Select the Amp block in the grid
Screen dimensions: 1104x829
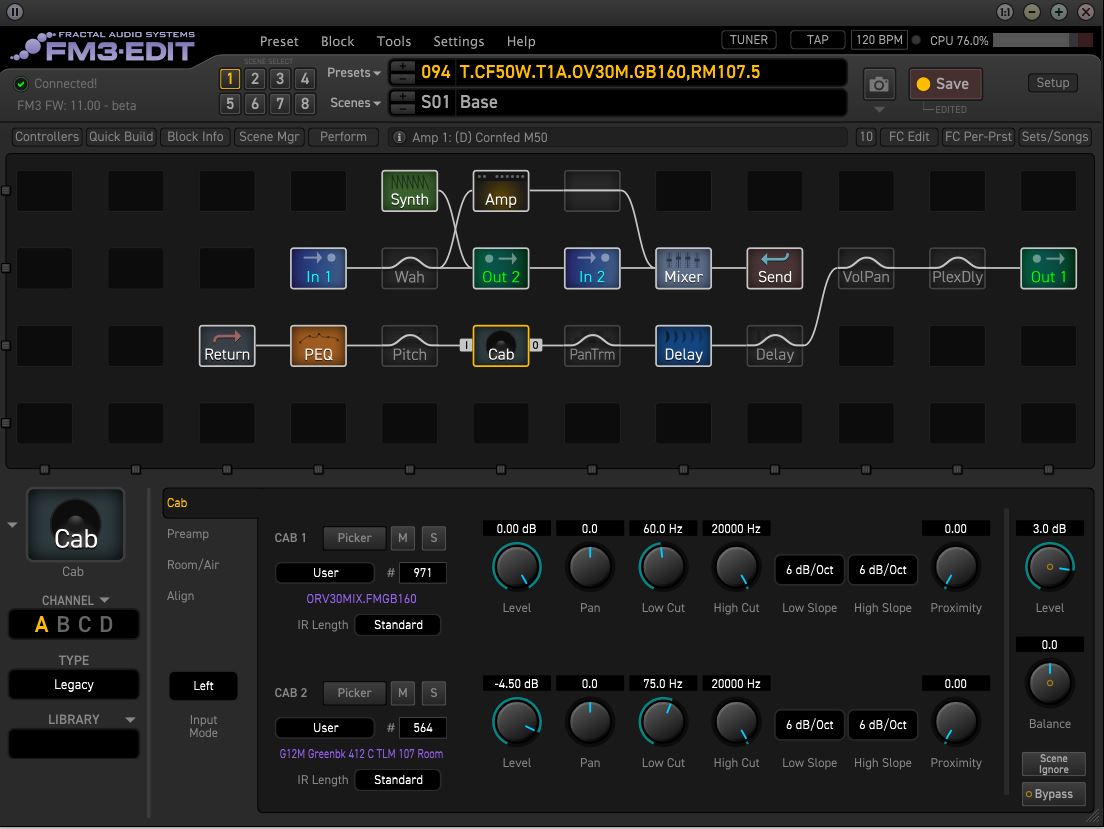pos(501,191)
